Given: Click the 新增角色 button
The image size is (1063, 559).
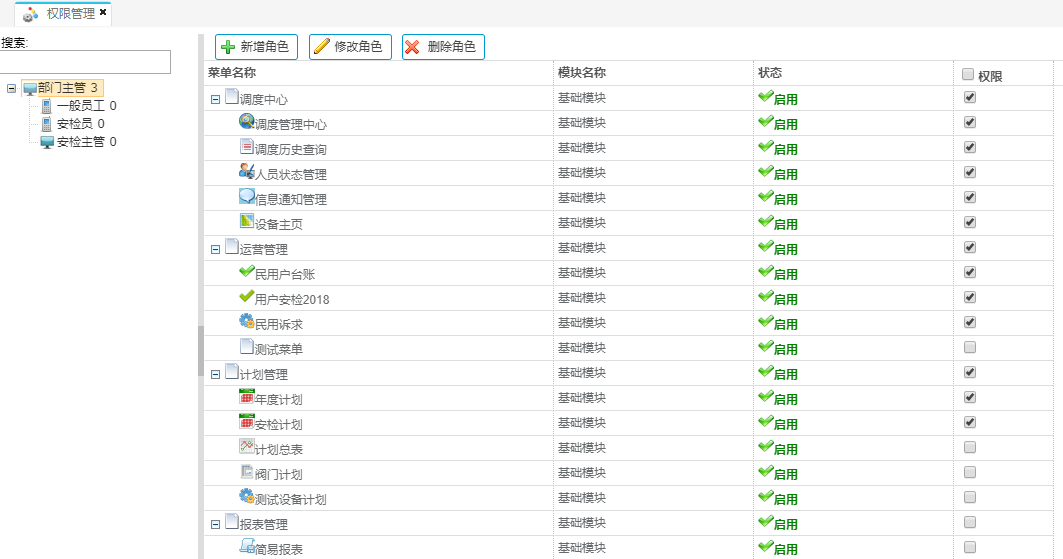Looking at the screenshot, I should [256, 47].
